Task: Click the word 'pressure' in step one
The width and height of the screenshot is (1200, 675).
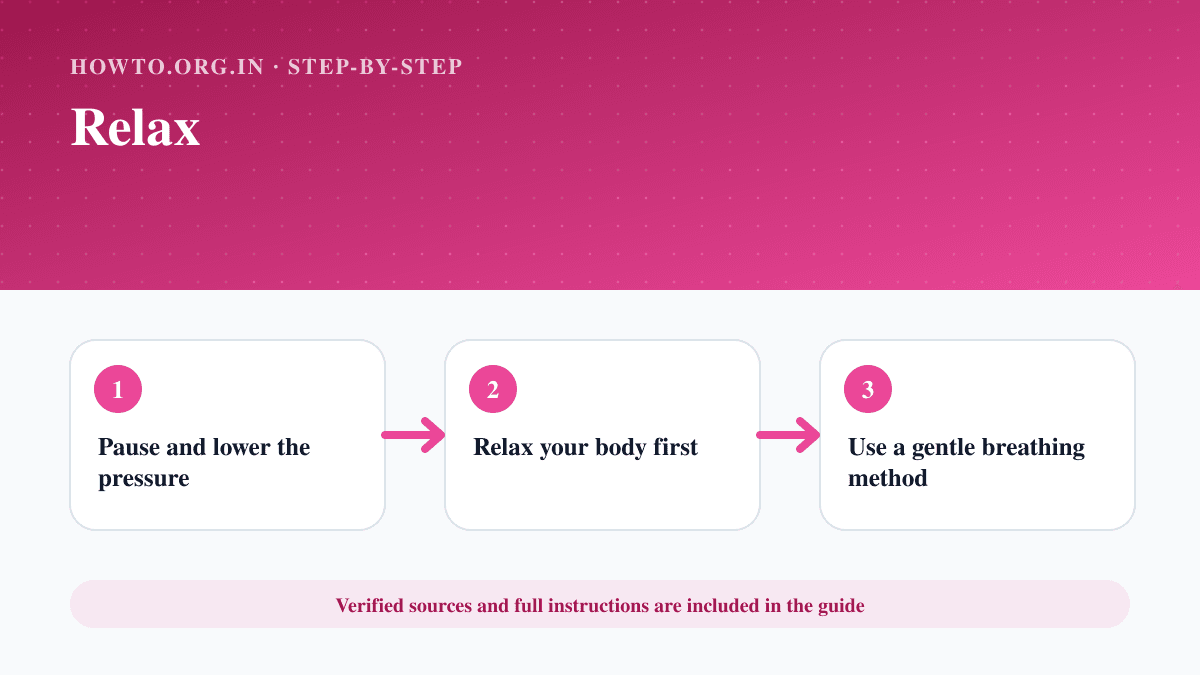Action: click(144, 479)
